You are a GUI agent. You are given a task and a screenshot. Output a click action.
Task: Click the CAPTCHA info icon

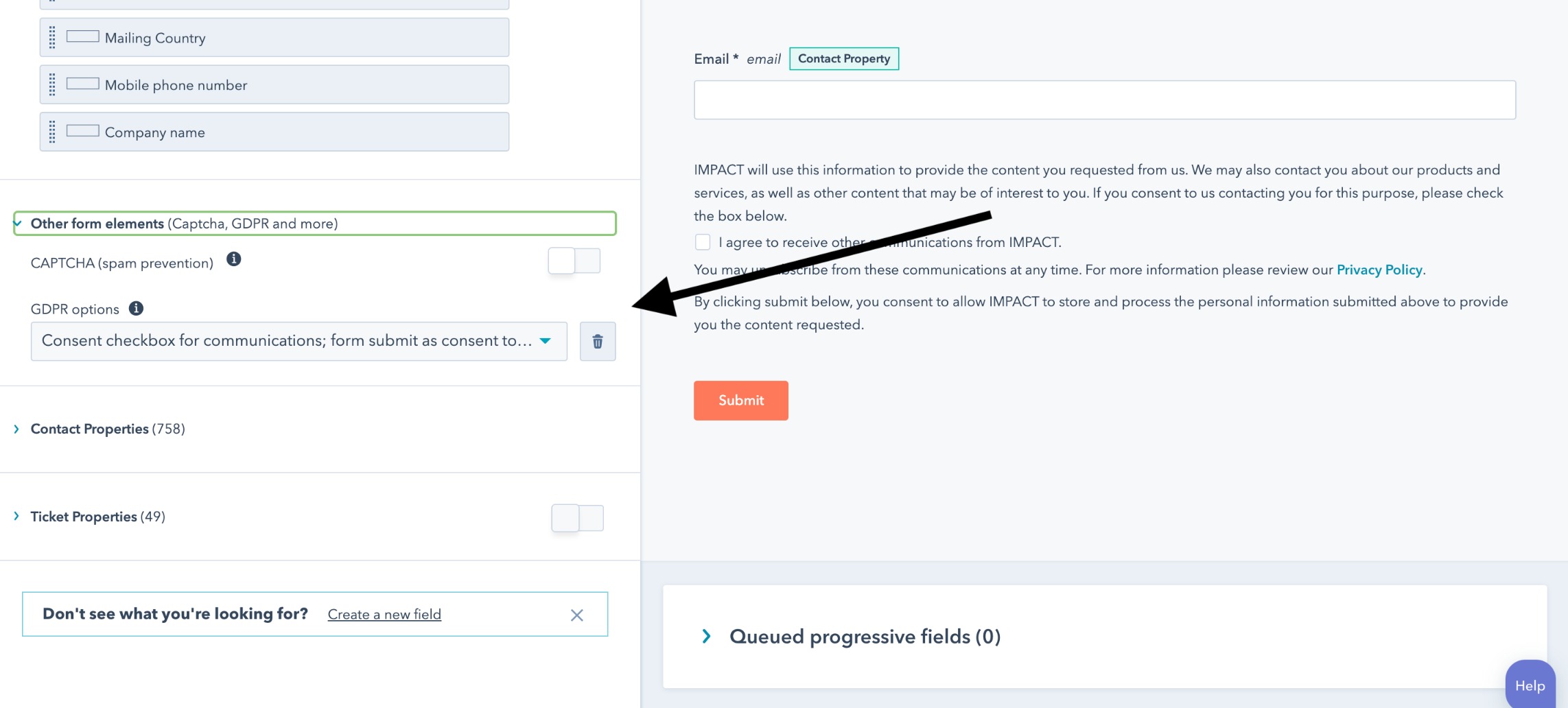point(233,259)
